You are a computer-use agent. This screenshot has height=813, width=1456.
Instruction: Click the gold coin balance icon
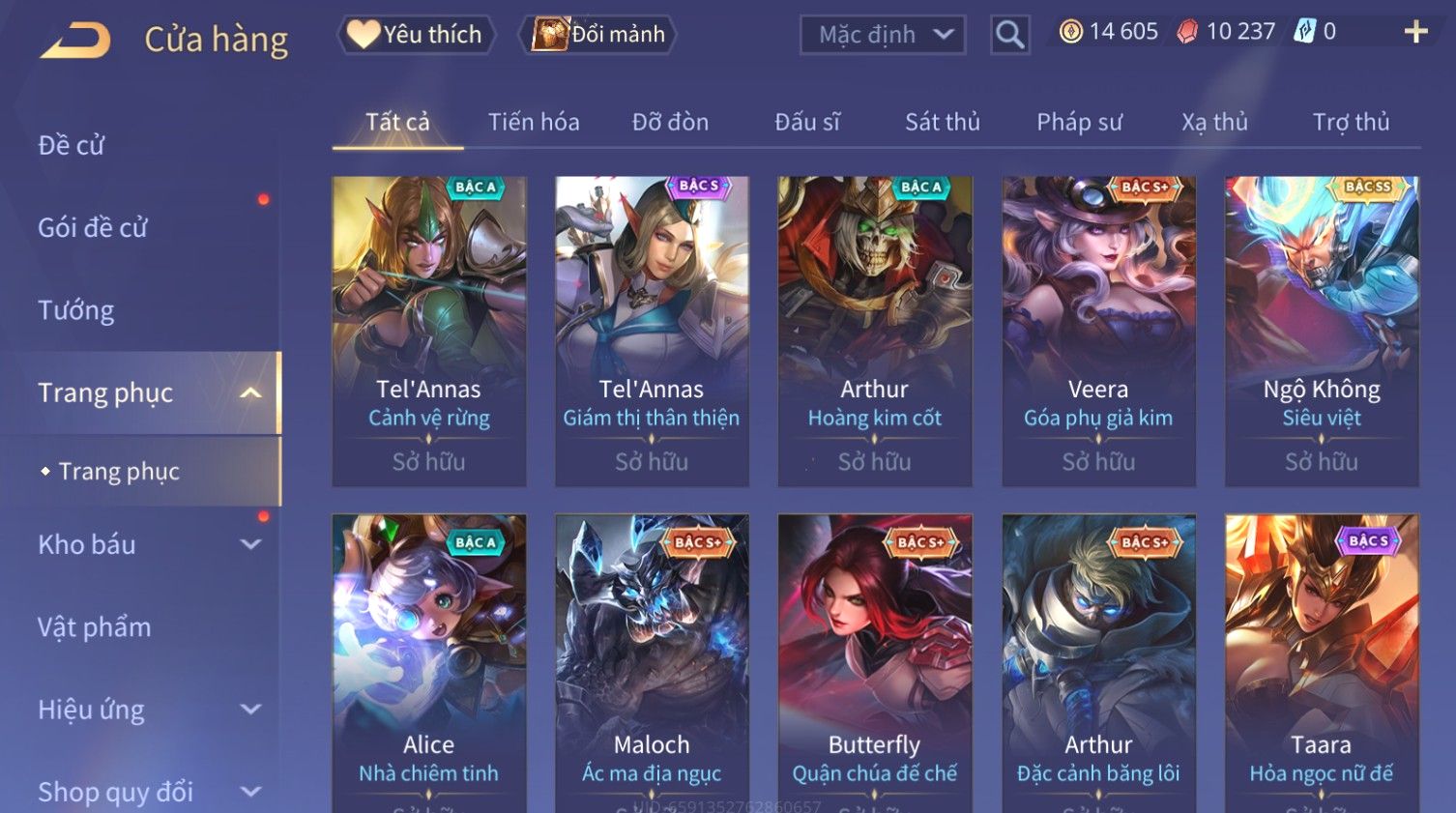click(1070, 32)
